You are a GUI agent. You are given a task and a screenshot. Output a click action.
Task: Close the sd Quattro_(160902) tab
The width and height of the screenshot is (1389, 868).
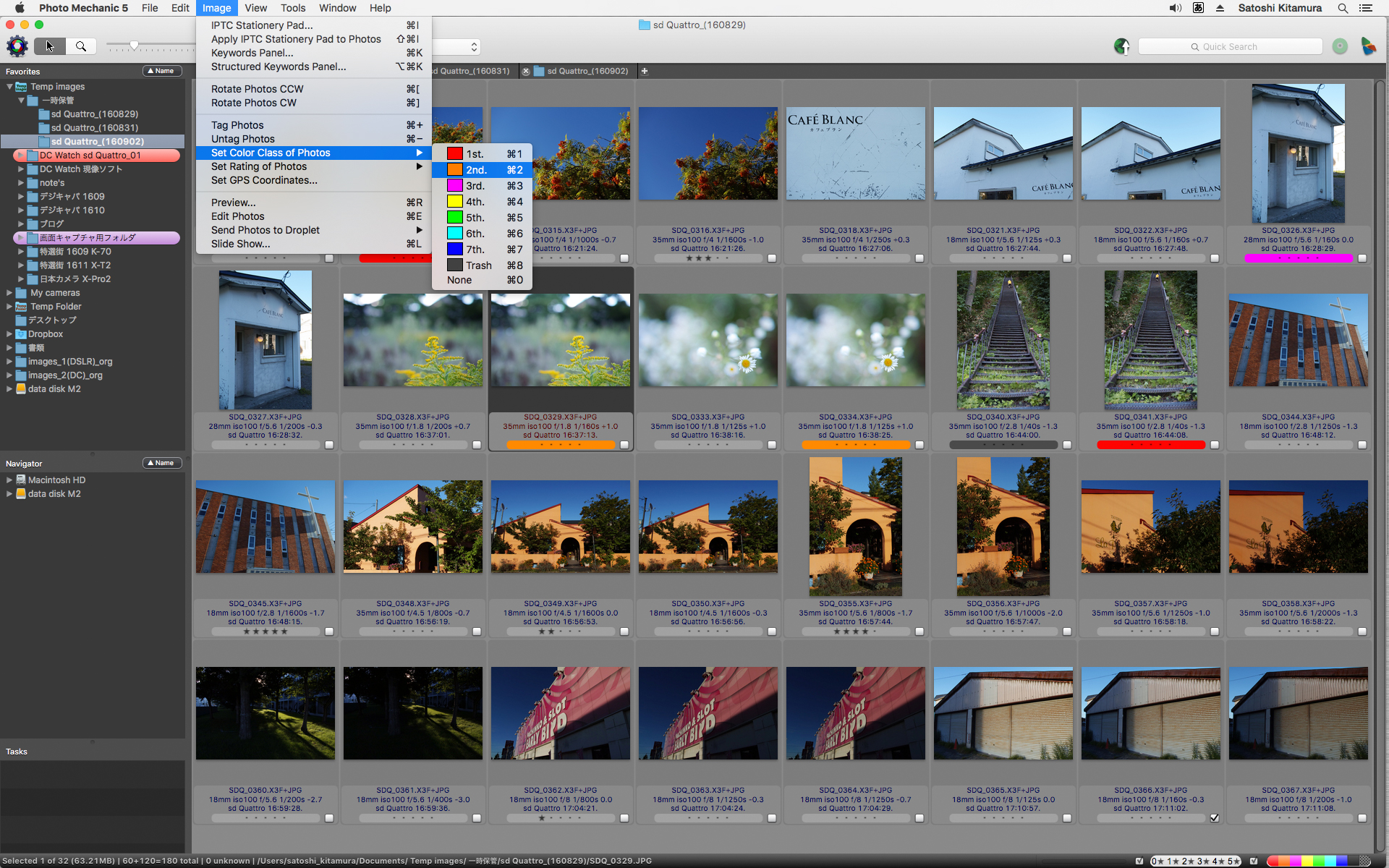pyautogui.click(x=526, y=71)
